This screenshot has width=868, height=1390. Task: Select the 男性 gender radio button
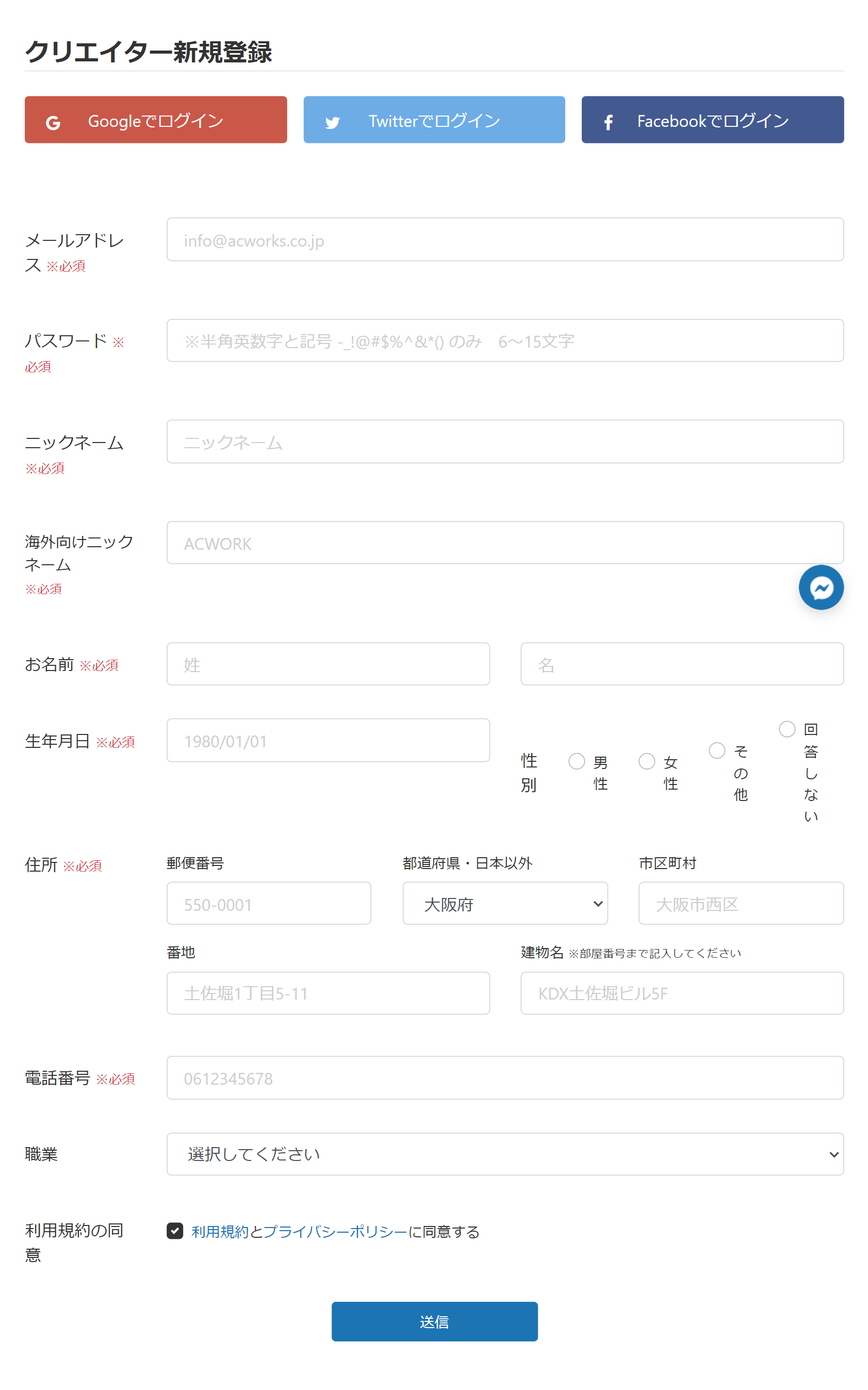577,761
